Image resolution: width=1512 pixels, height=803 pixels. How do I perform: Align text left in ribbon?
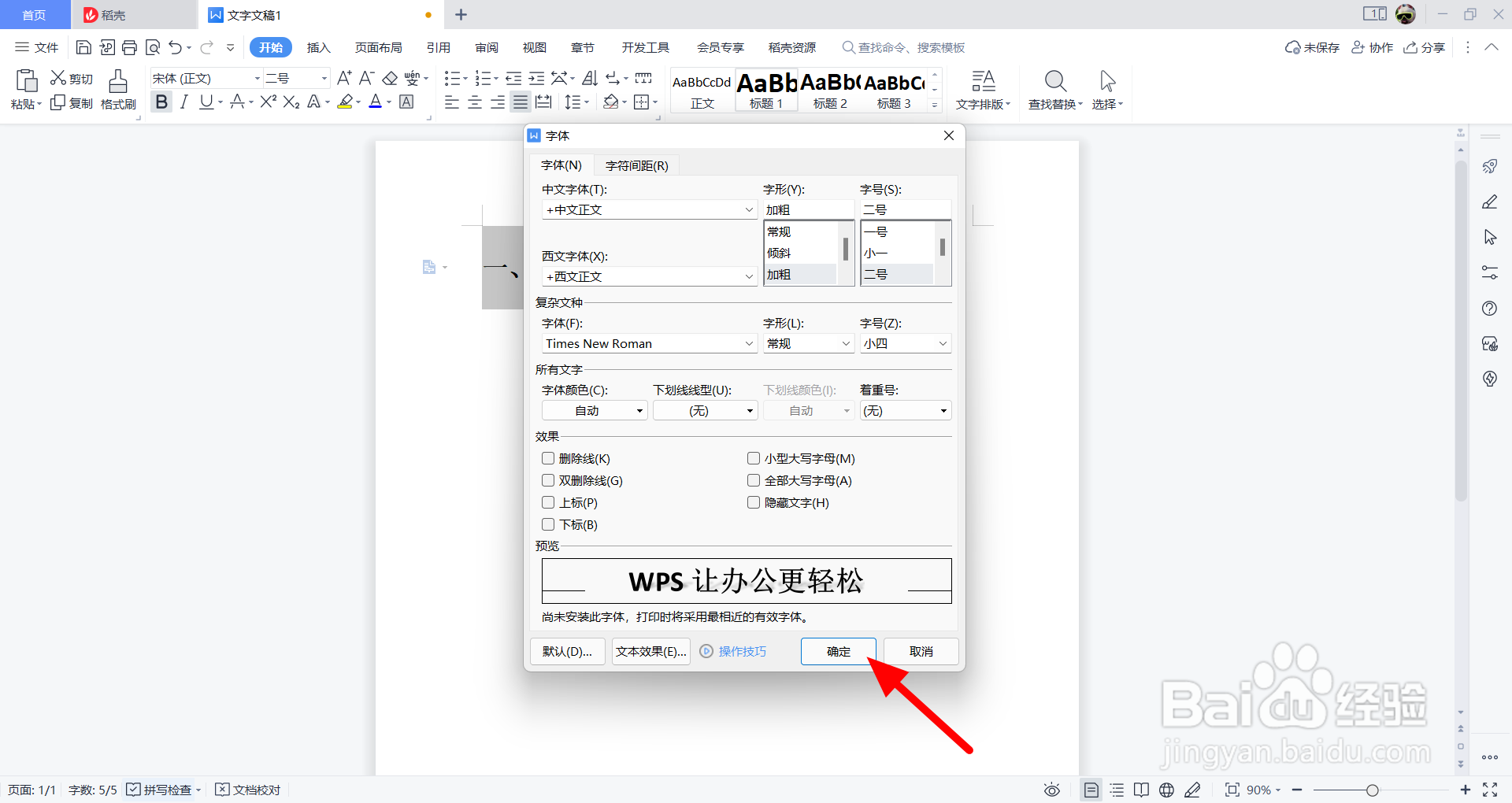(452, 102)
